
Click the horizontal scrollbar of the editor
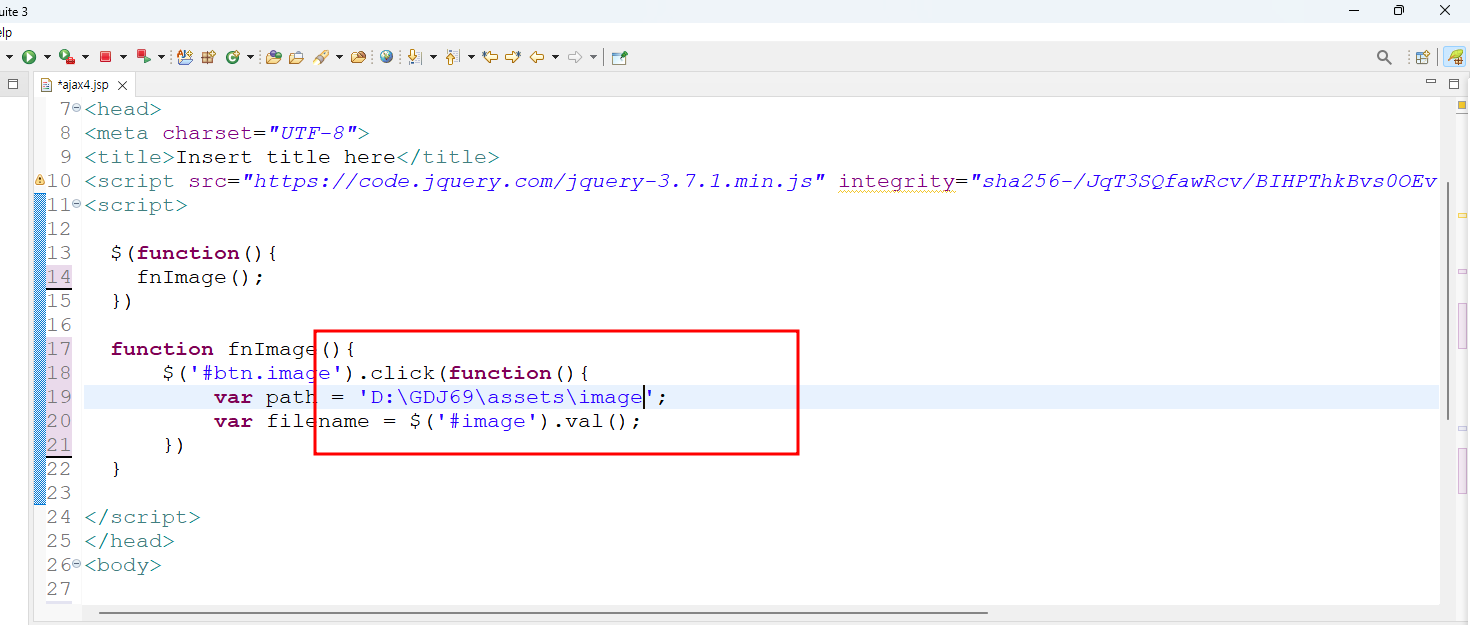[543, 612]
